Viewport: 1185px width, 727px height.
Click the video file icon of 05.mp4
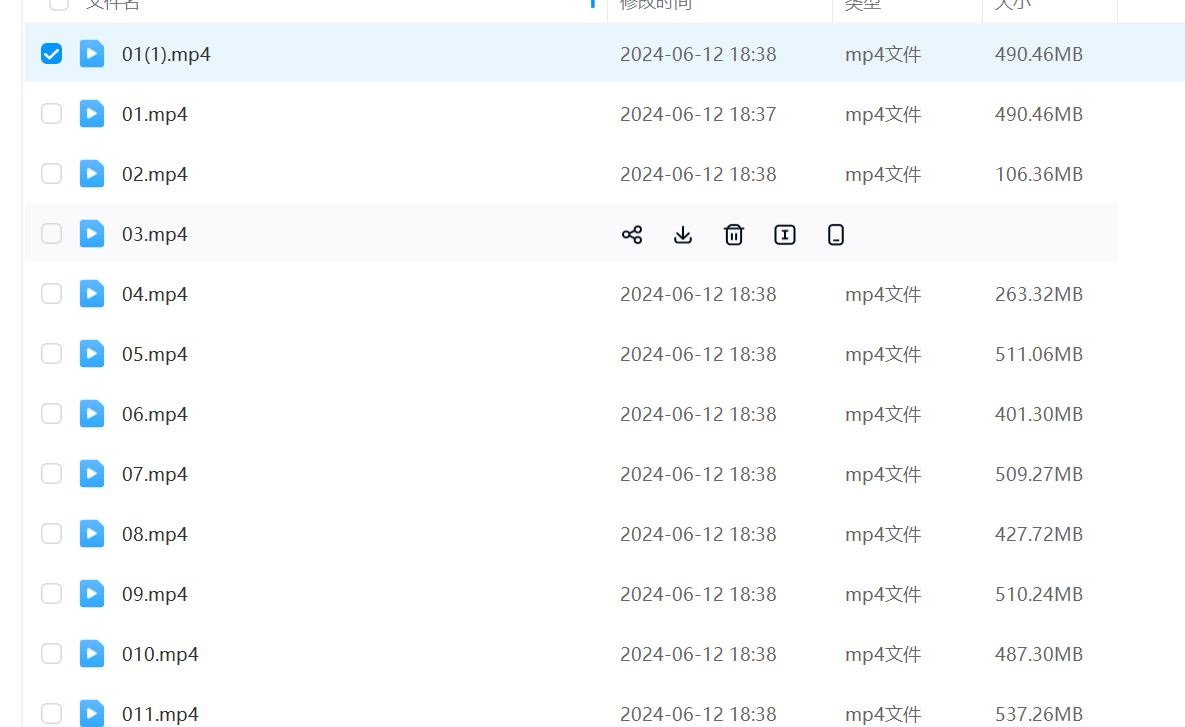click(x=92, y=354)
